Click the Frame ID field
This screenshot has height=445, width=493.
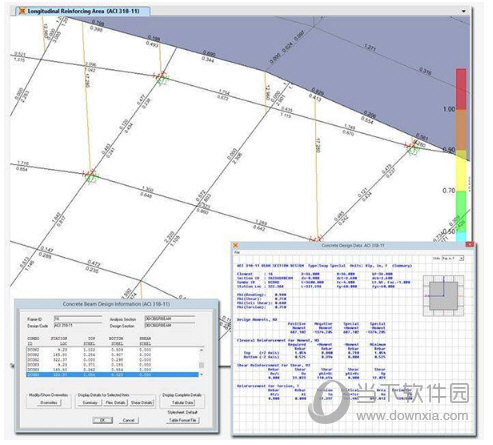pos(78,319)
